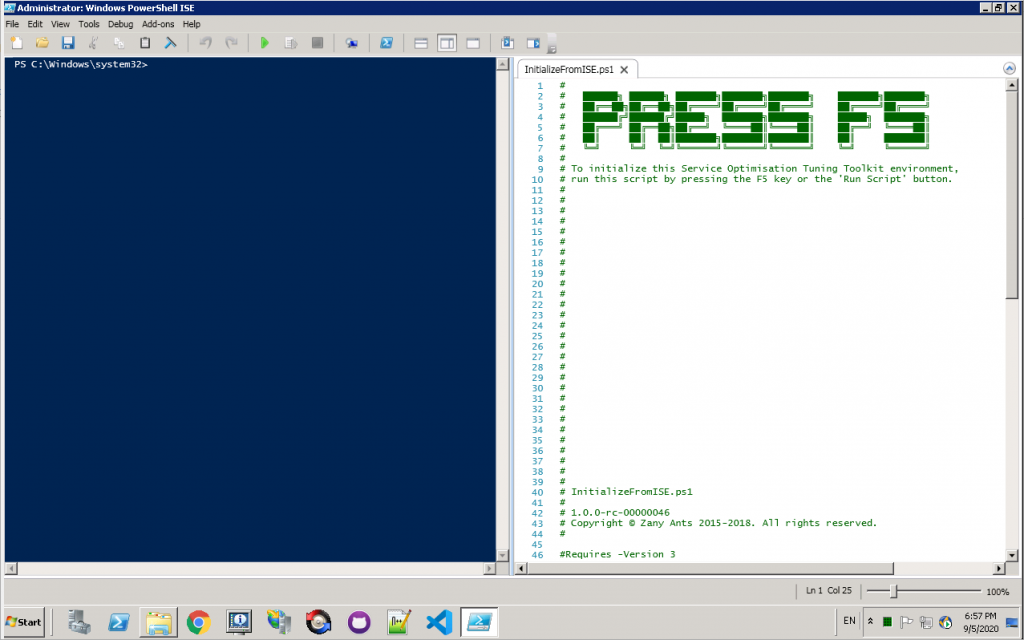
Task: Show hidden system tray icons
Action: (870, 622)
